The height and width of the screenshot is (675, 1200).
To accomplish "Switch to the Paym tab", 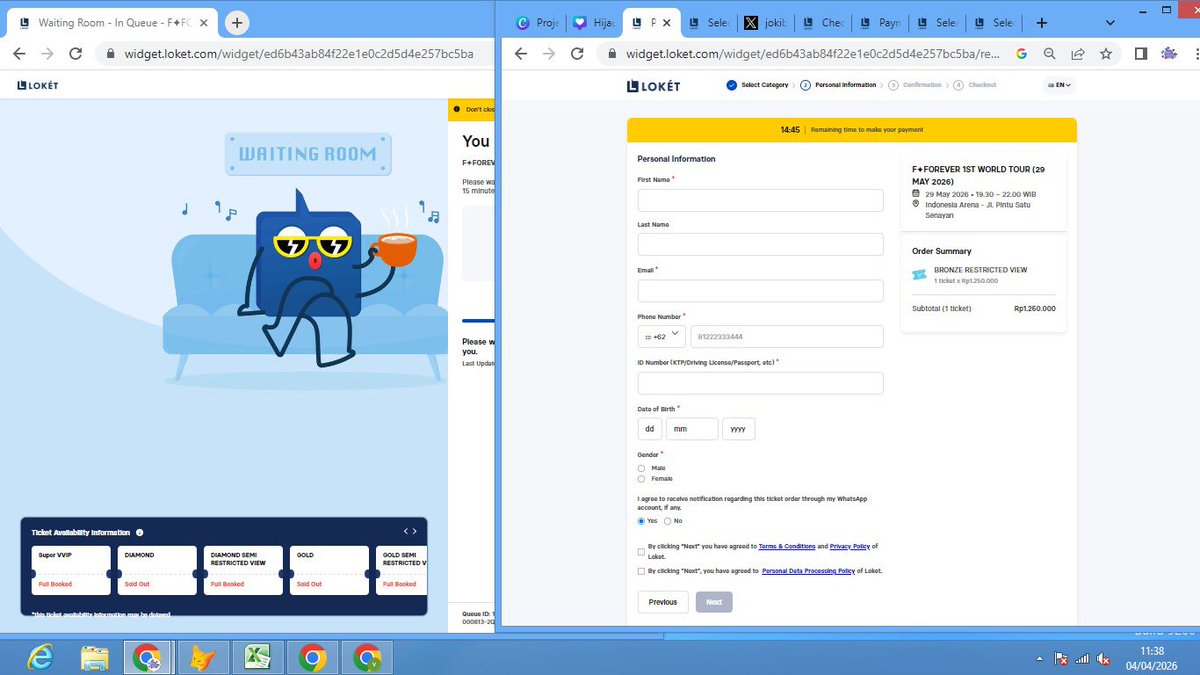I will 878,23.
